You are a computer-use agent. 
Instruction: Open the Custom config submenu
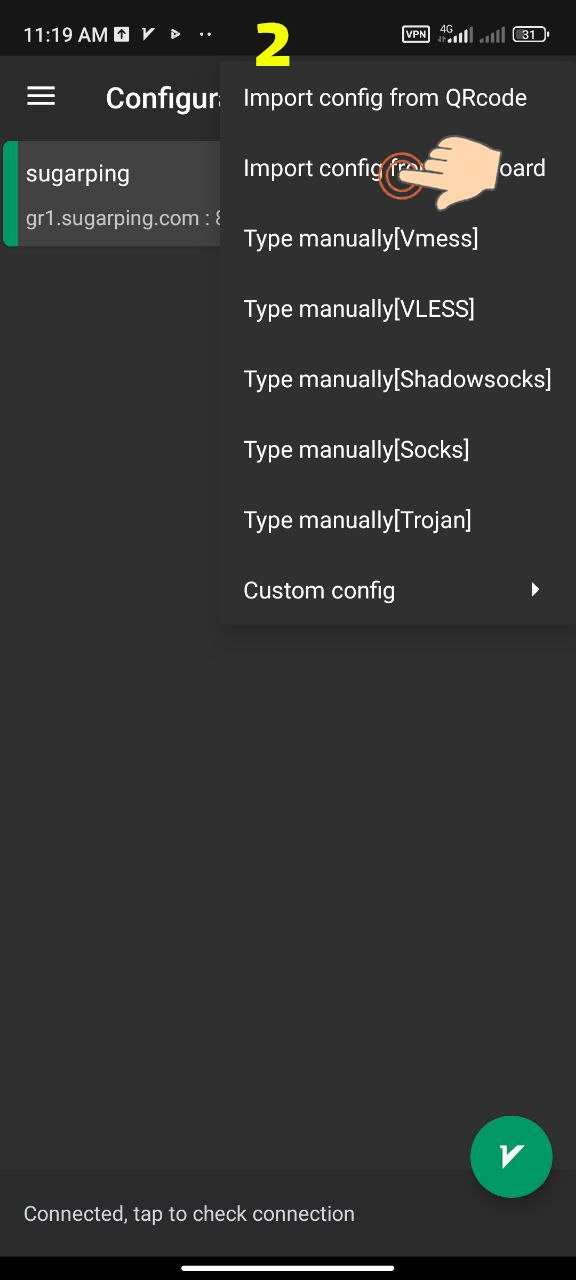click(398, 590)
